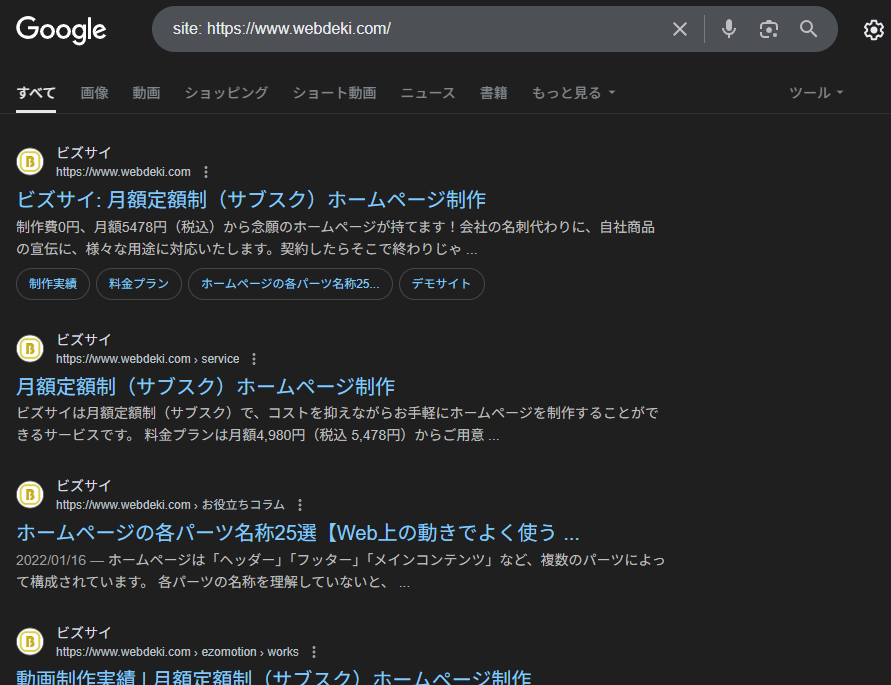The height and width of the screenshot is (685, 891).
Task: Click the snippet starting ビズサイは月額定額制
Action: [x=337, y=424]
